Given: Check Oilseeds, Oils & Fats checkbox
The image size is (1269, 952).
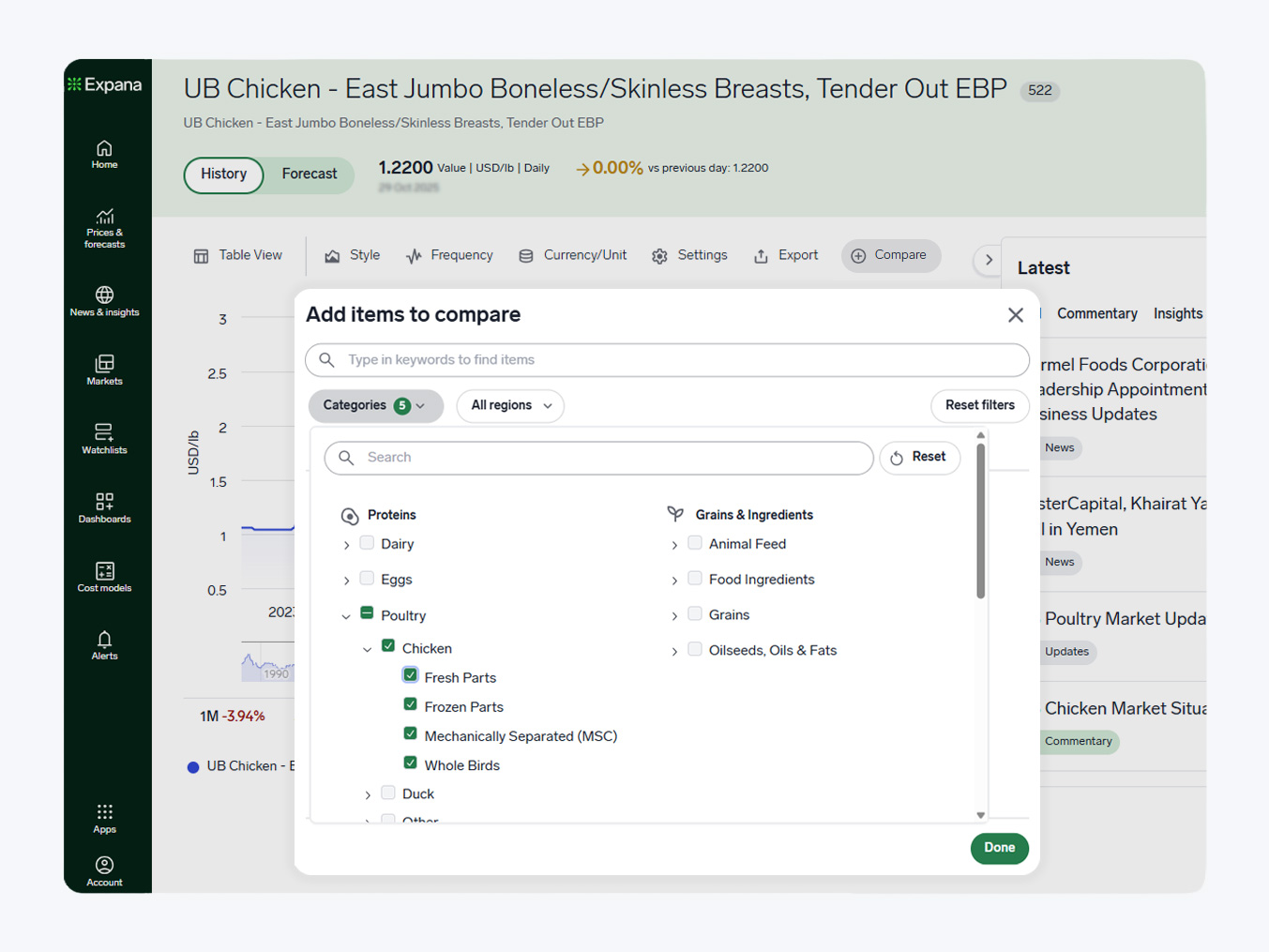Looking at the screenshot, I should pyautogui.click(x=695, y=649).
